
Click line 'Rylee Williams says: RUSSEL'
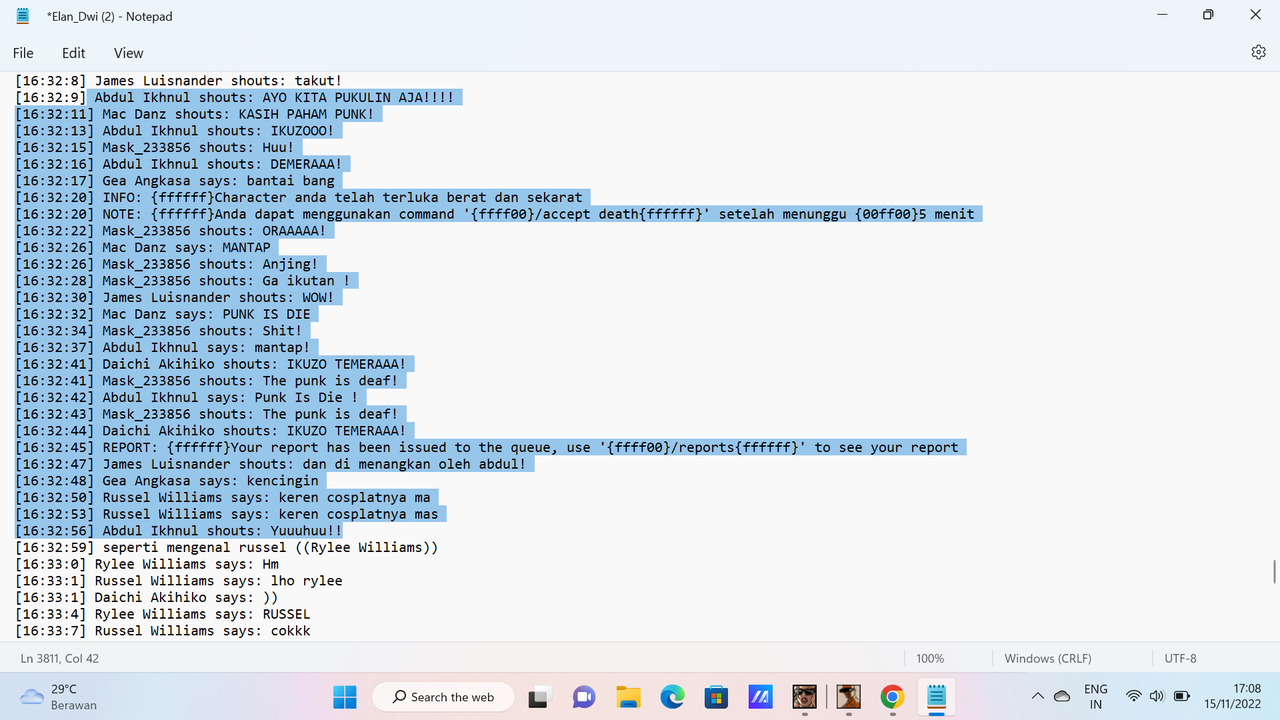point(162,614)
